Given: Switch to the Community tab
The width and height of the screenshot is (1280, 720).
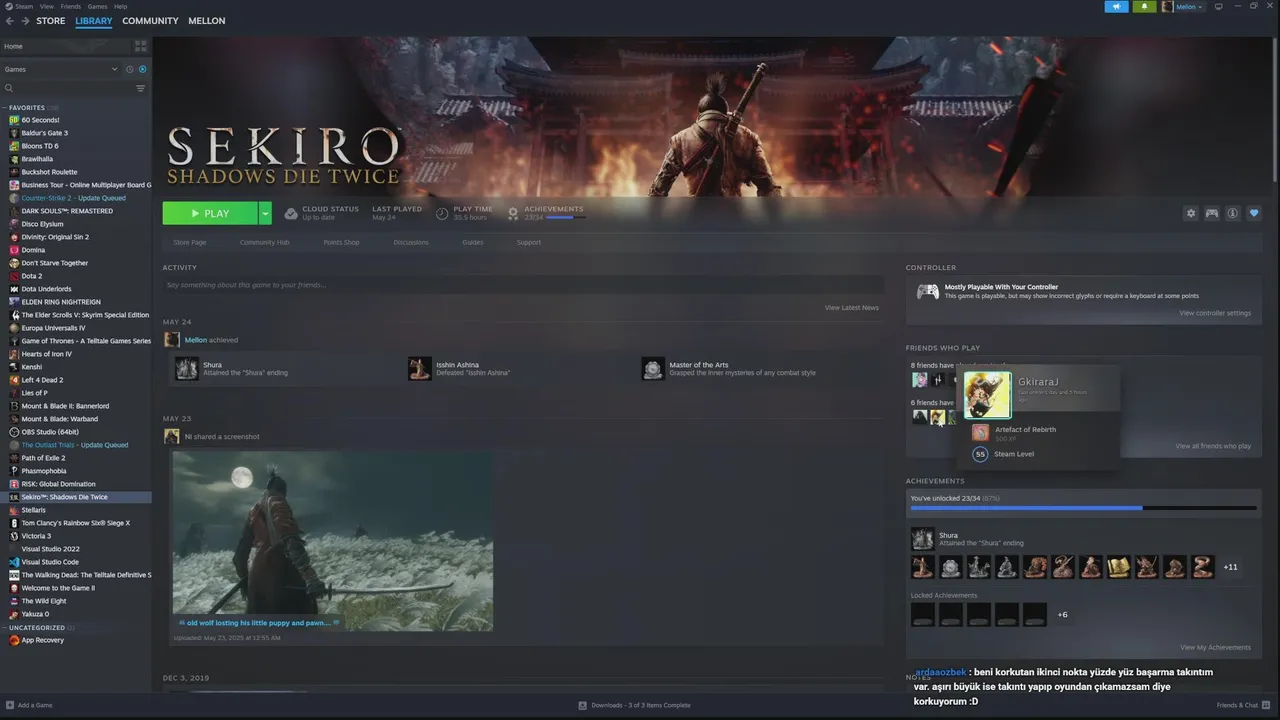Looking at the screenshot, I should (150, 21).
